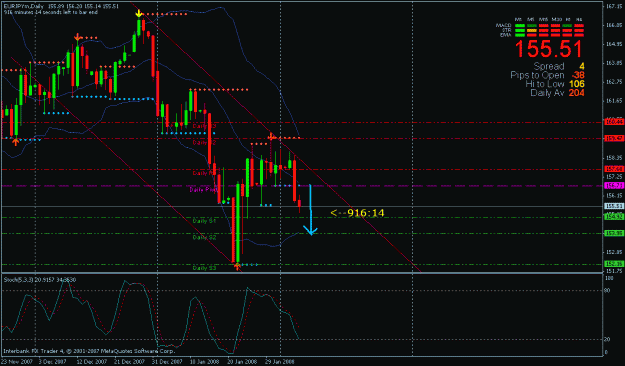This screenshot has width=625, height=366.
Task: Click the green 154.92 price tag
Action: pos(614,217)
